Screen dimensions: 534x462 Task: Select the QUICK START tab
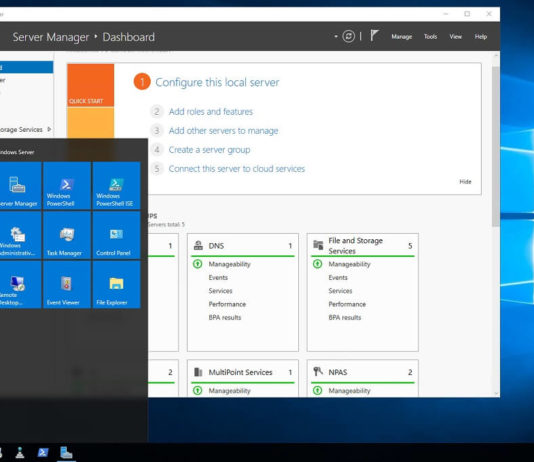click(x=91, y=85)
